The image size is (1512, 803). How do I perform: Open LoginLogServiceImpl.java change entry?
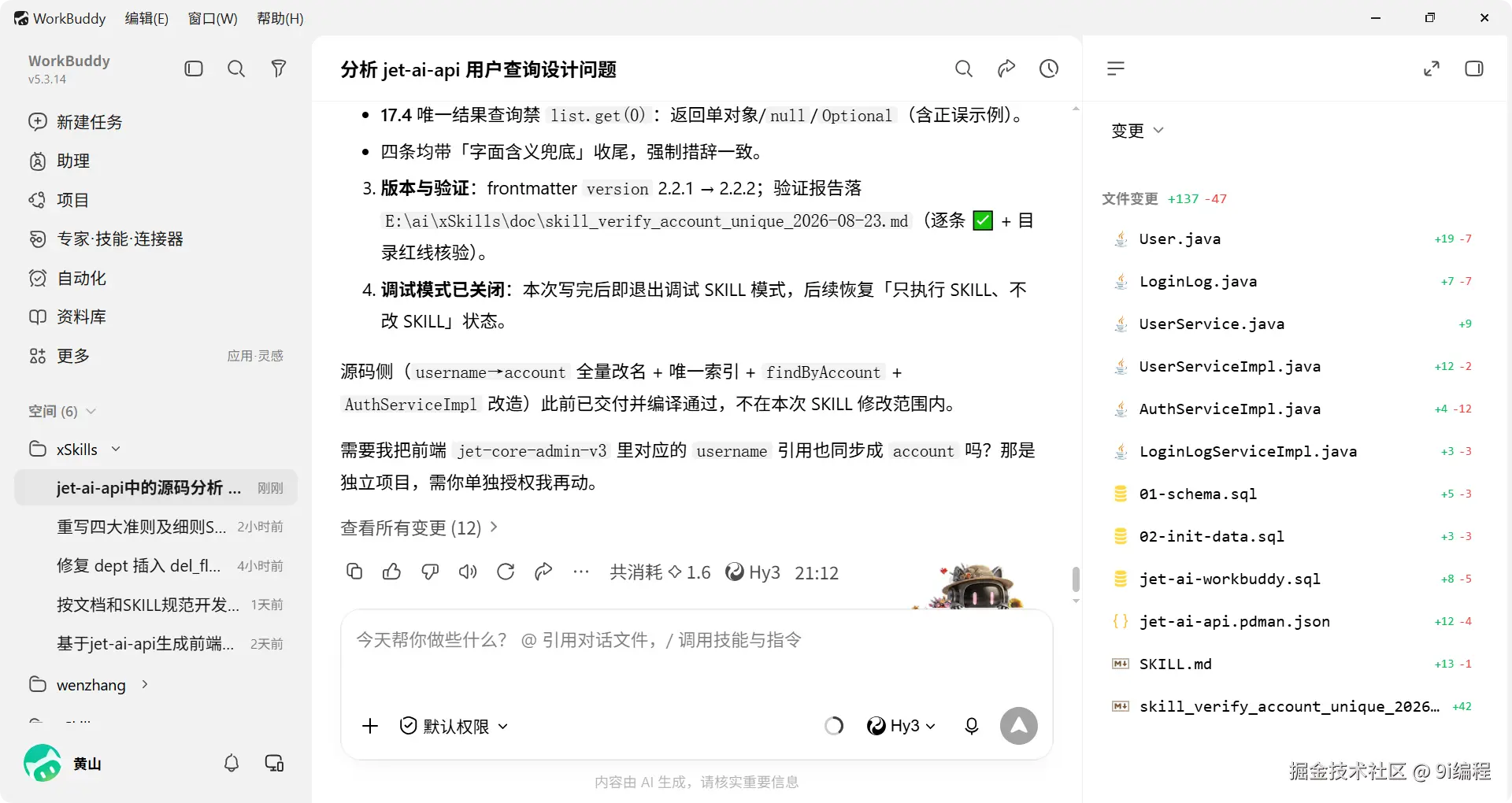pos(1291,451)
